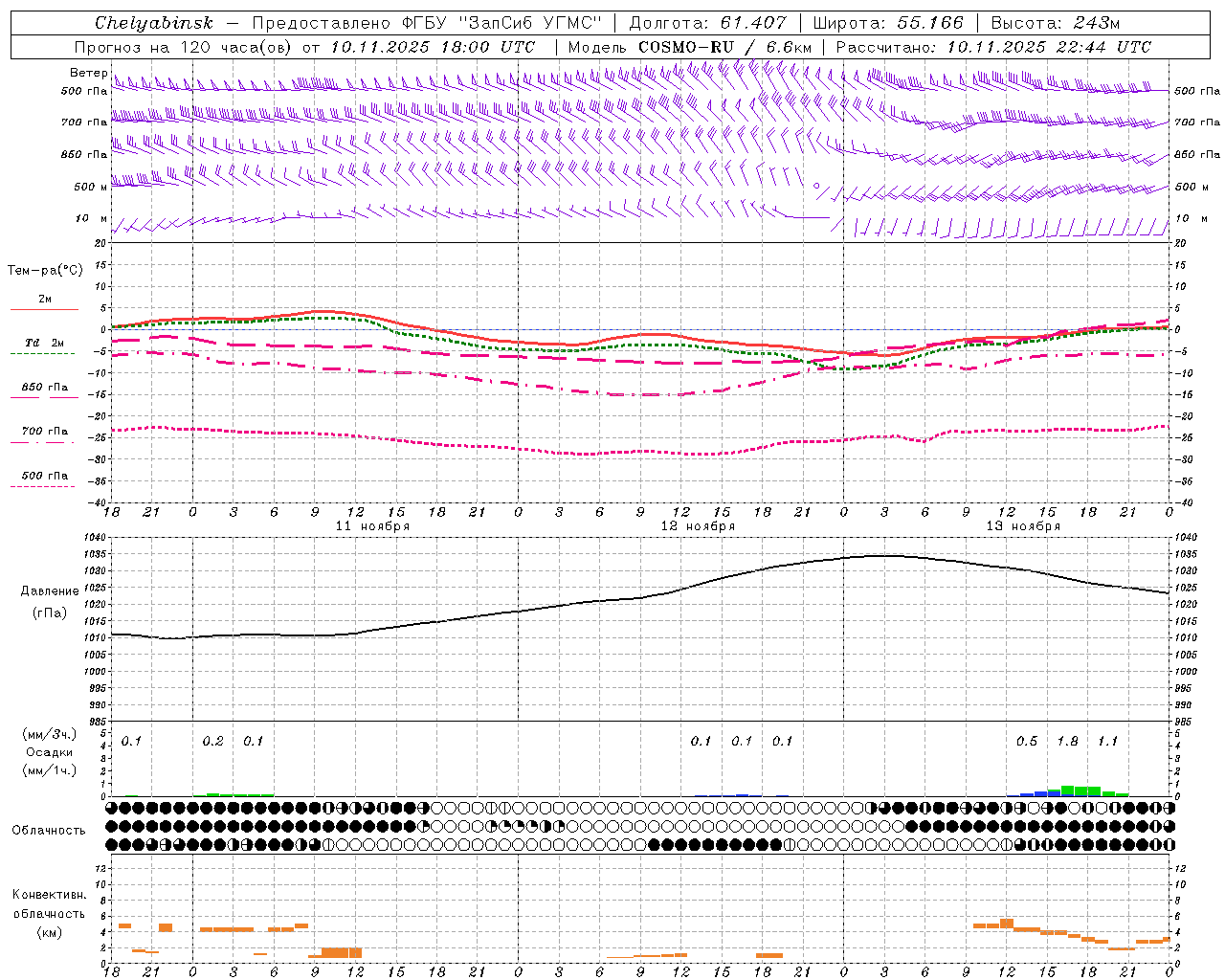Select the forecast start time 10.11.2025 18:00 UTC

433,47
